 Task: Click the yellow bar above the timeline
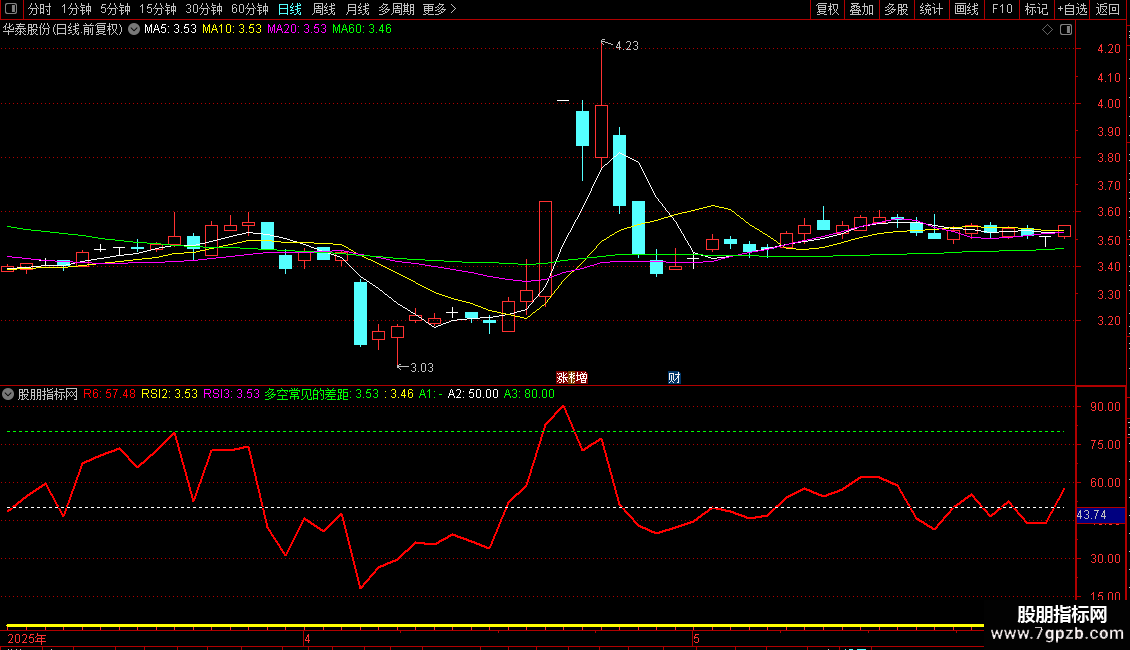[495, 626]
